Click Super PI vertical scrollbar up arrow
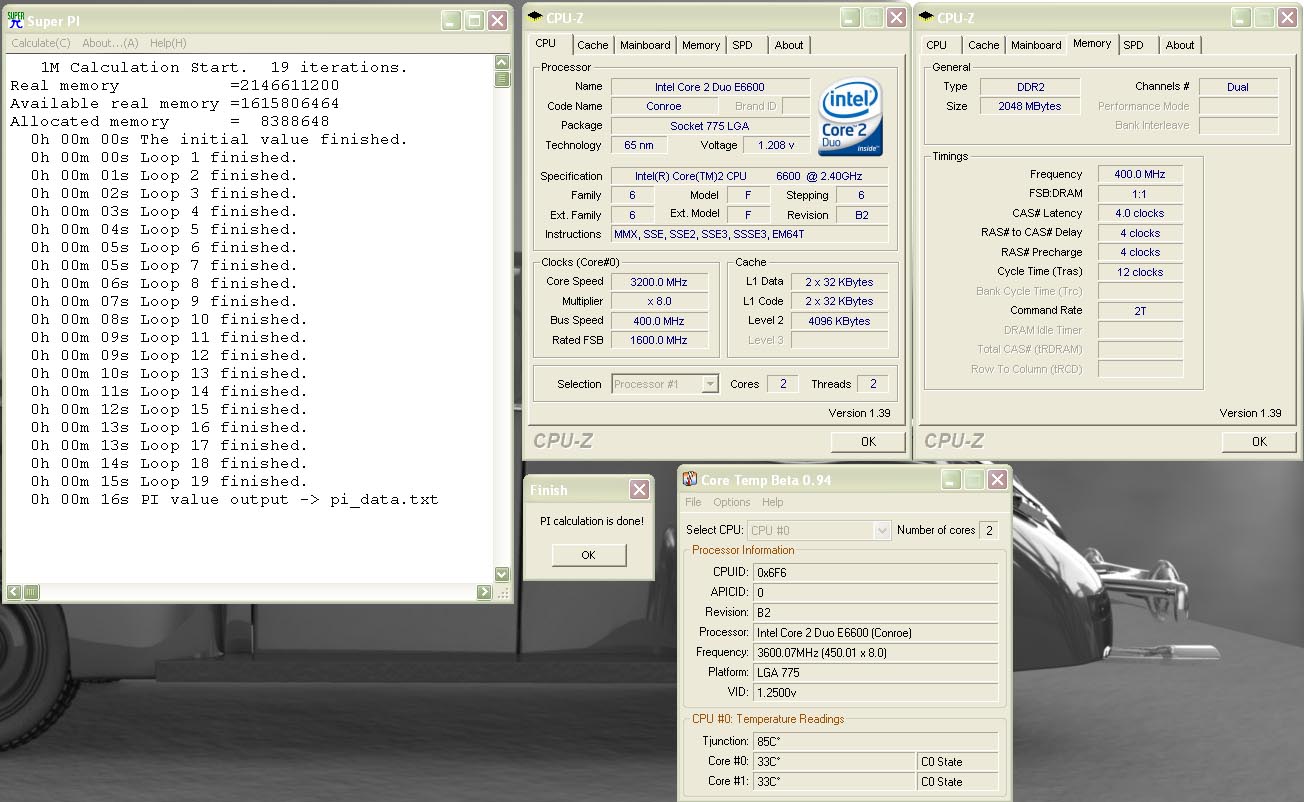This screenshot has width=1304, height=802. click(x=502, y=63)
